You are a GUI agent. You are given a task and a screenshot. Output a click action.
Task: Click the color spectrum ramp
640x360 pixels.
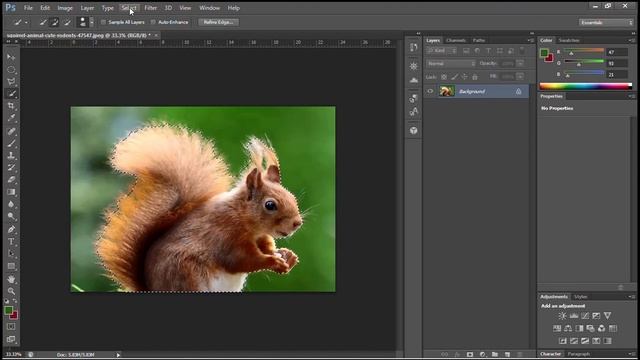pos(586,86)
